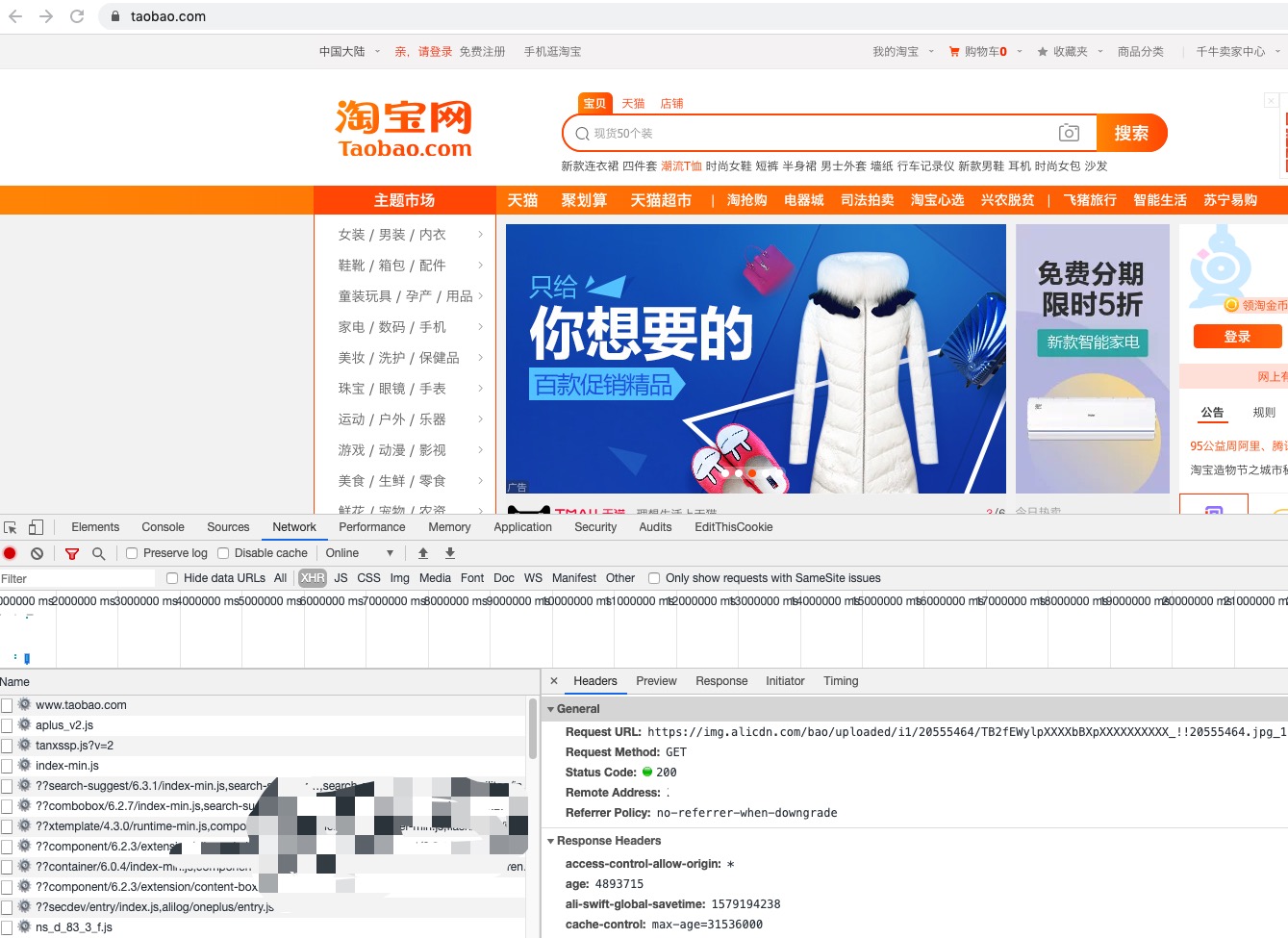Open the Online throttling dropdown
Screen dimensions: 1288x938
(360, 553)
